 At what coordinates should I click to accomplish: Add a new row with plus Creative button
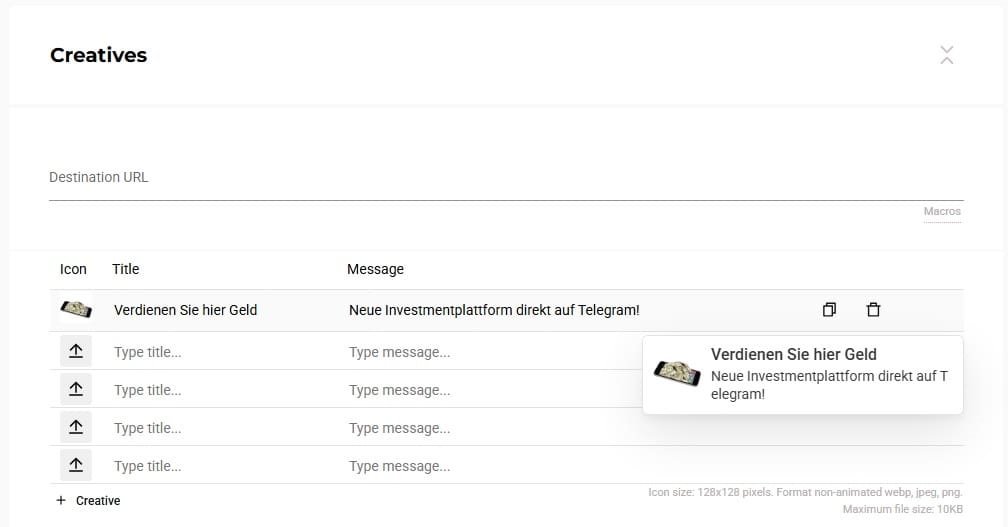click(88, 501)
